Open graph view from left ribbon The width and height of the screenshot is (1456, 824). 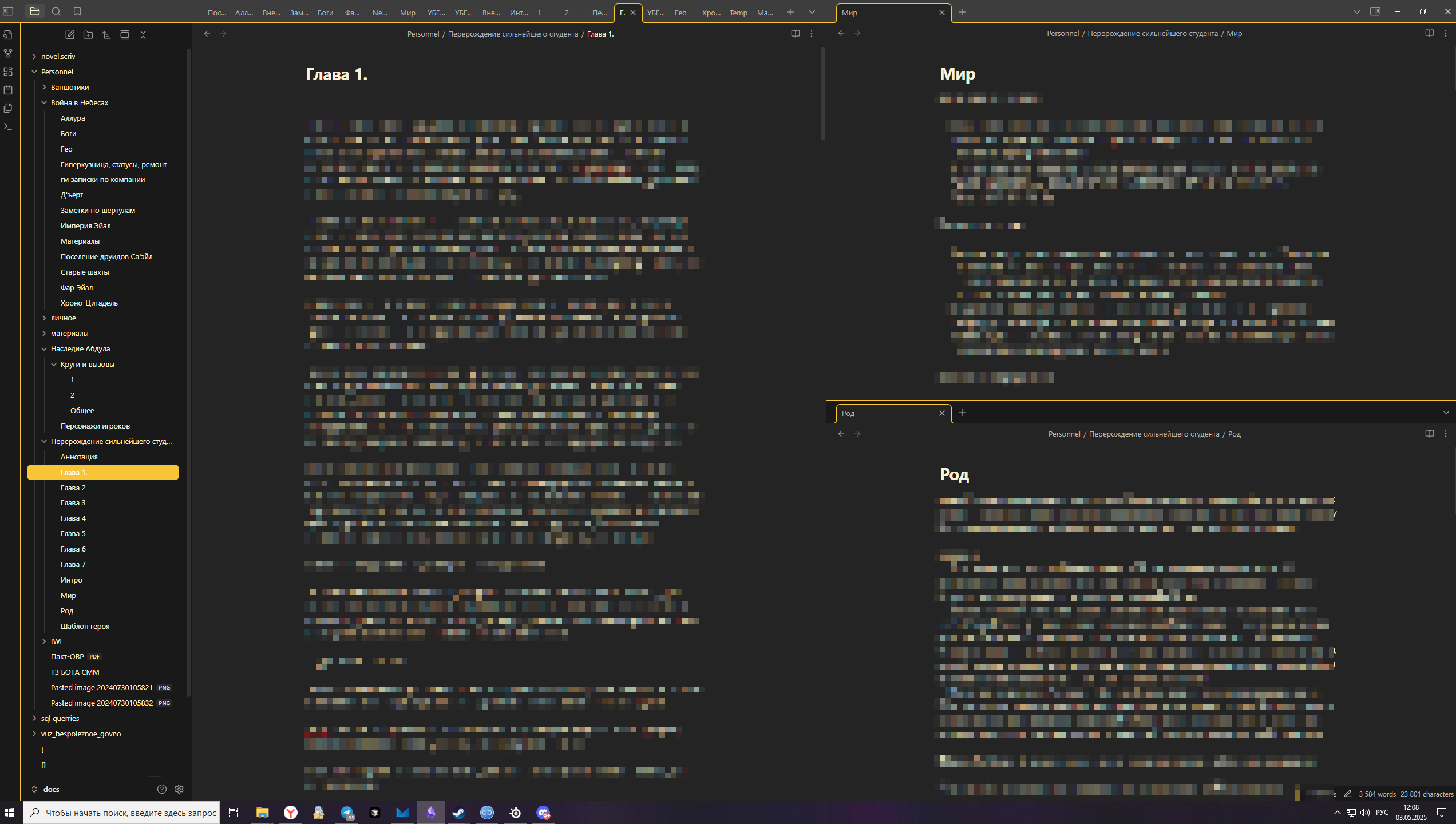pos(8,53)
